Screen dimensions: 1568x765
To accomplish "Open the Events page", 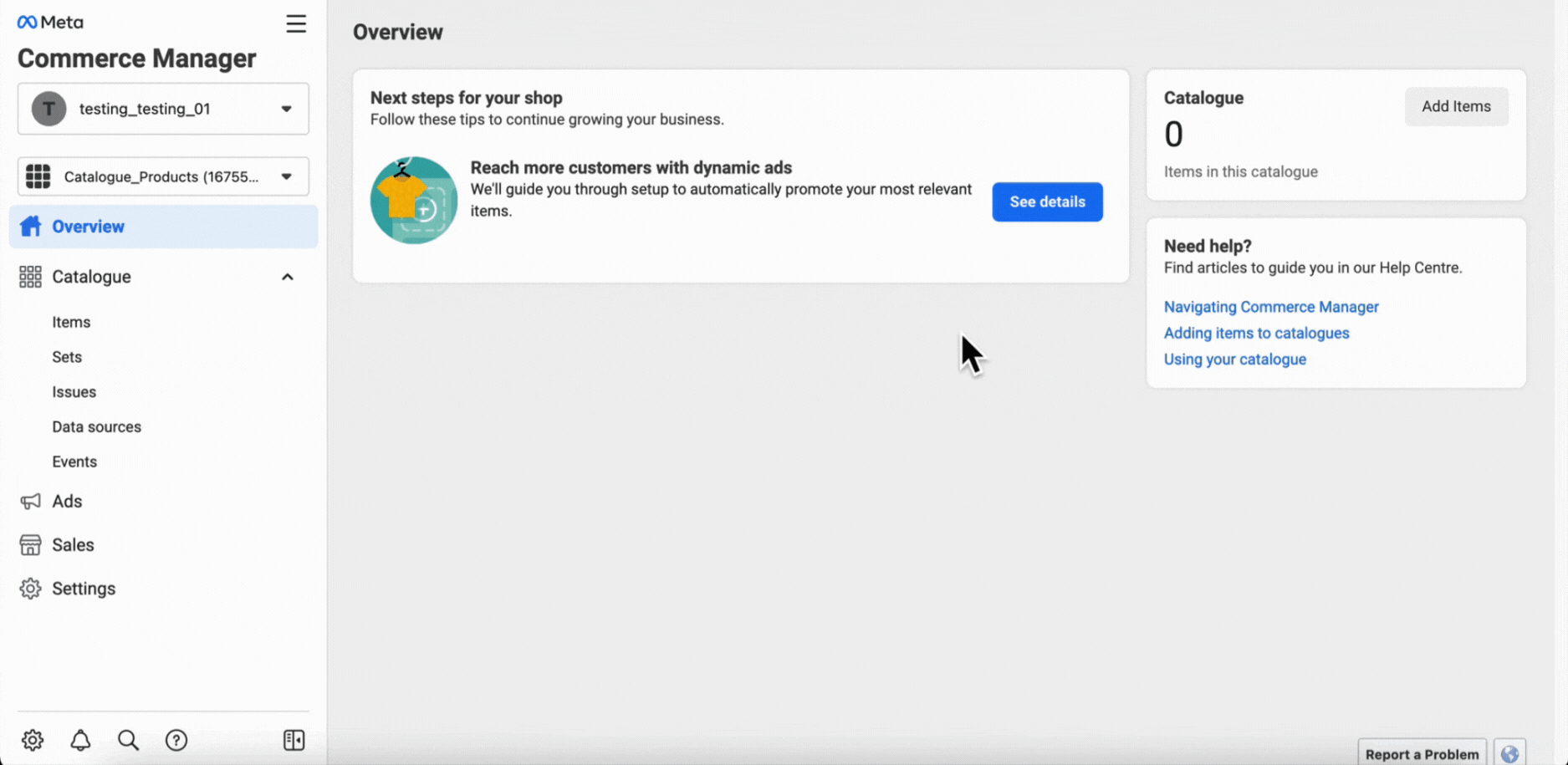I will [x=74, y=462].
